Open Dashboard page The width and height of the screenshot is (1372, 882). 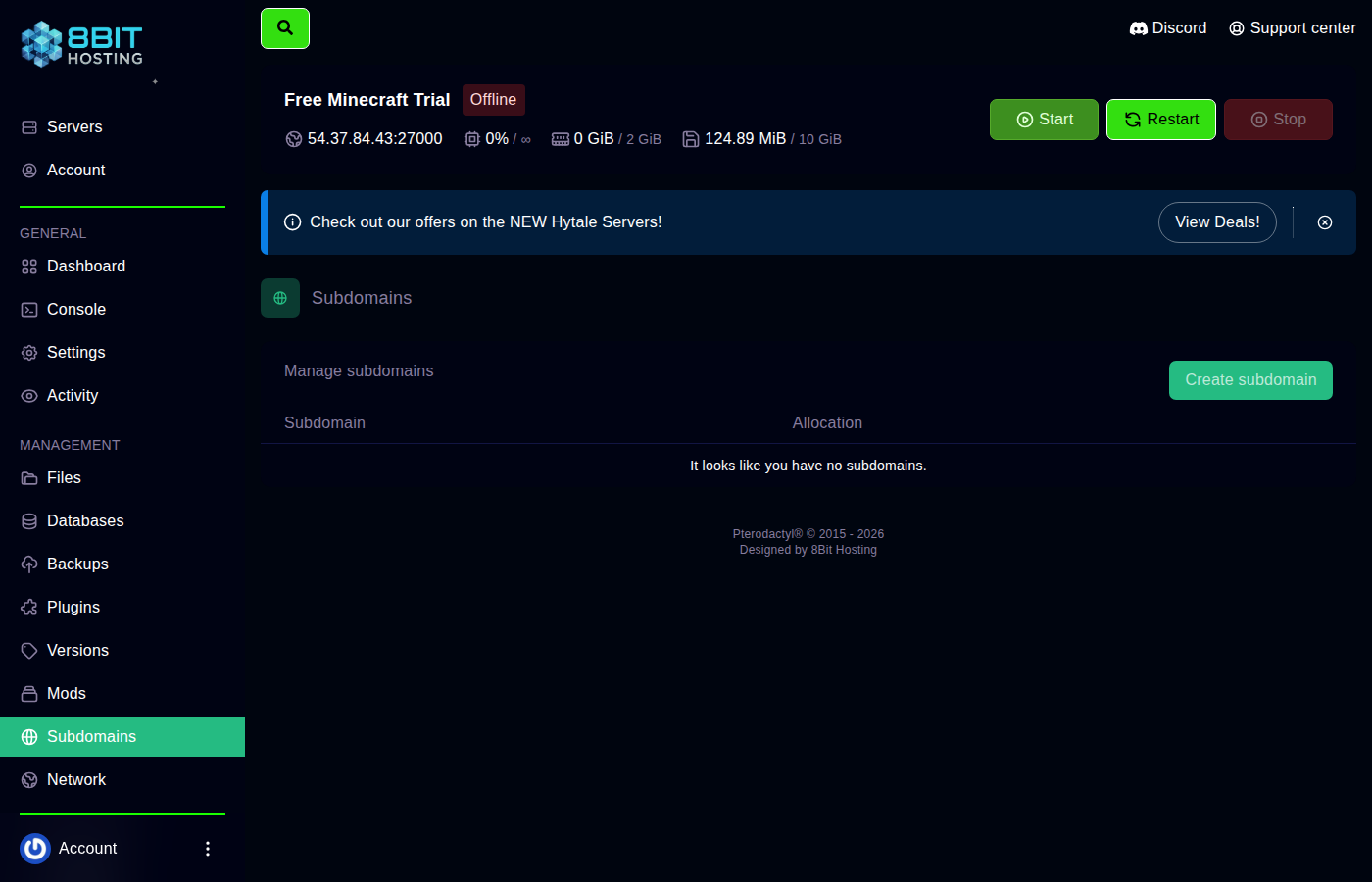[x=122, y=267]
